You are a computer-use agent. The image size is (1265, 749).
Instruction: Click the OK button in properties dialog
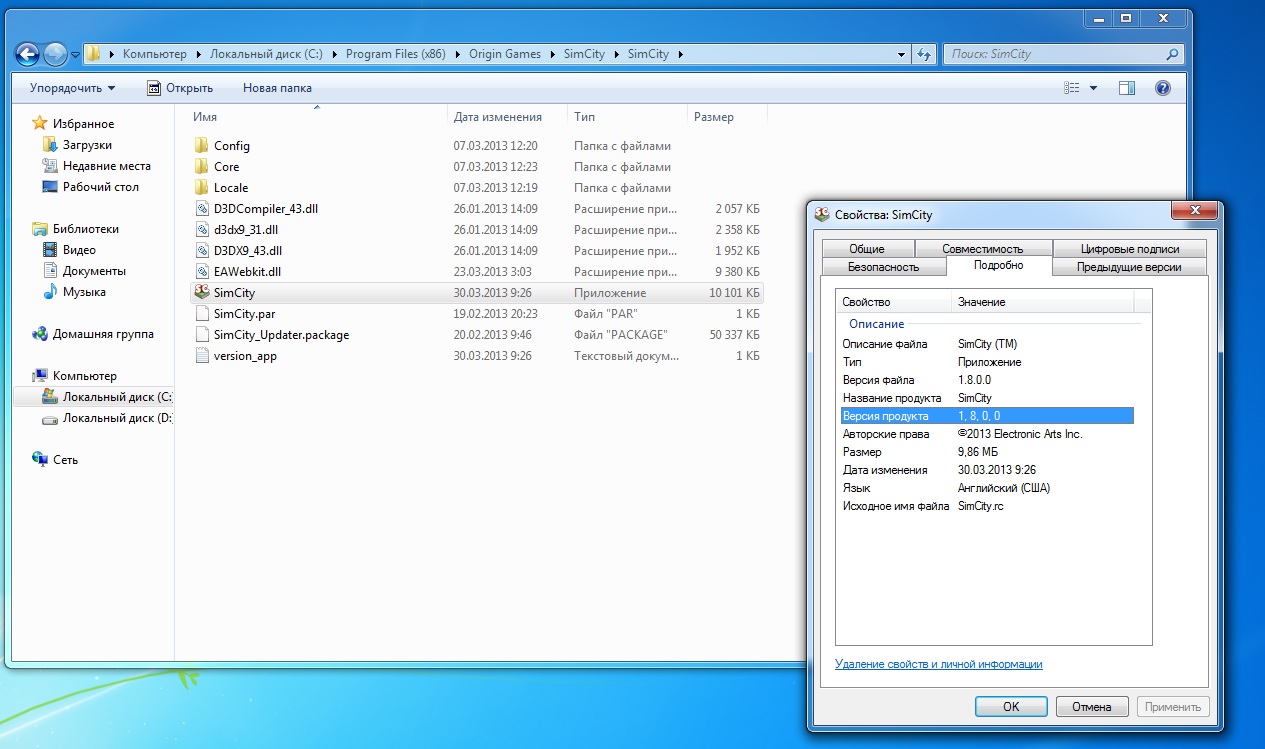pos(1011,706)
